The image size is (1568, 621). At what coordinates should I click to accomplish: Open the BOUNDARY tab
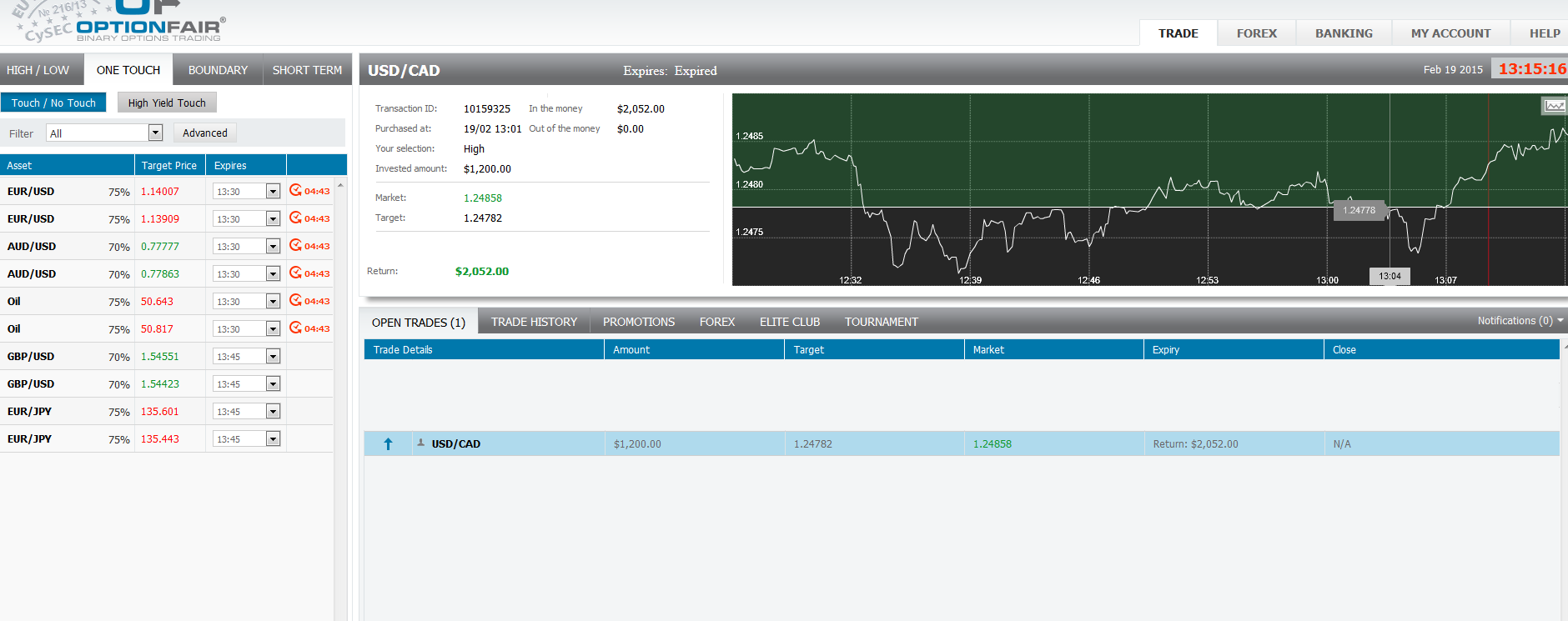(x=218, y=70)
